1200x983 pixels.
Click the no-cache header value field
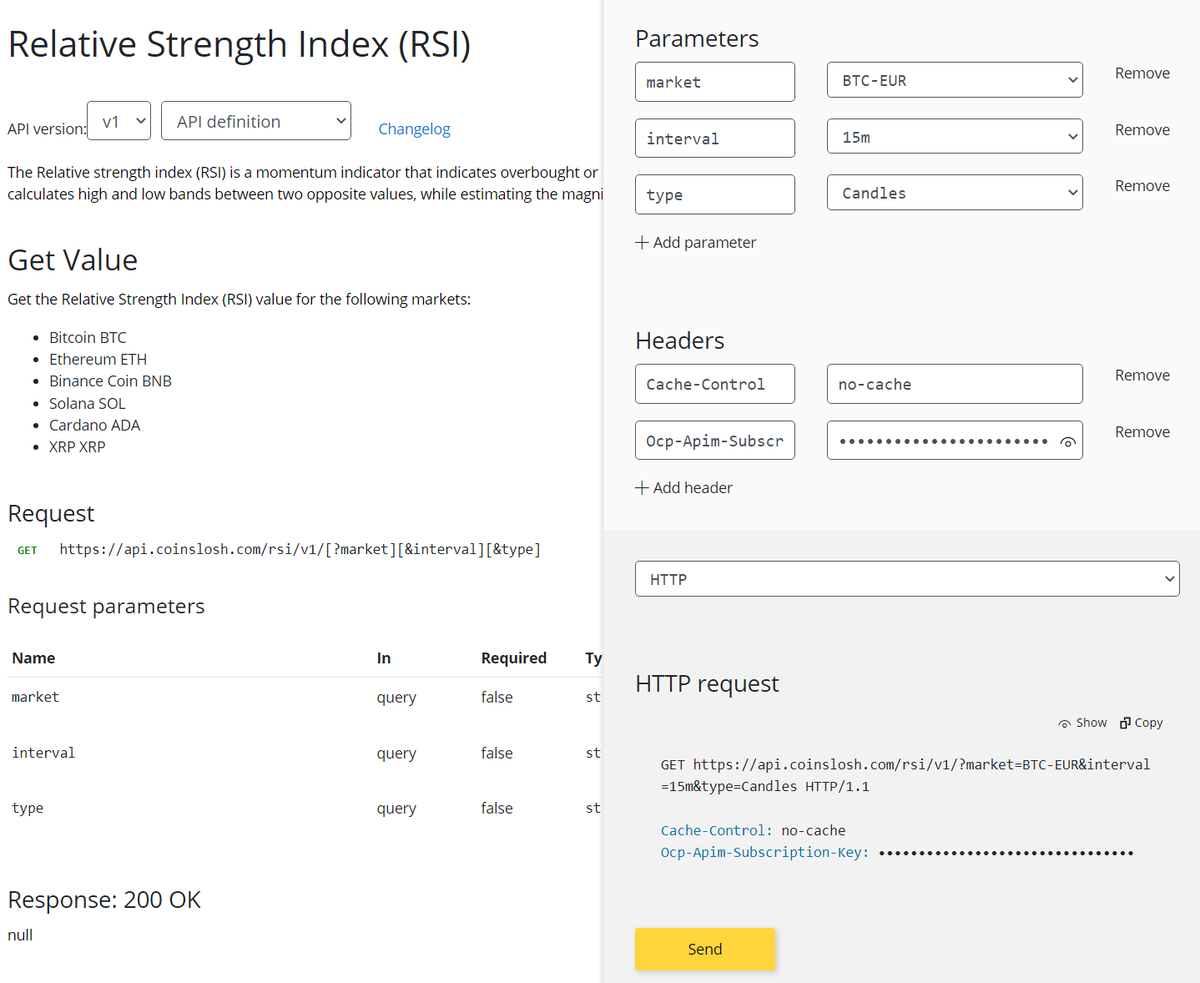[x=955, y=384]
